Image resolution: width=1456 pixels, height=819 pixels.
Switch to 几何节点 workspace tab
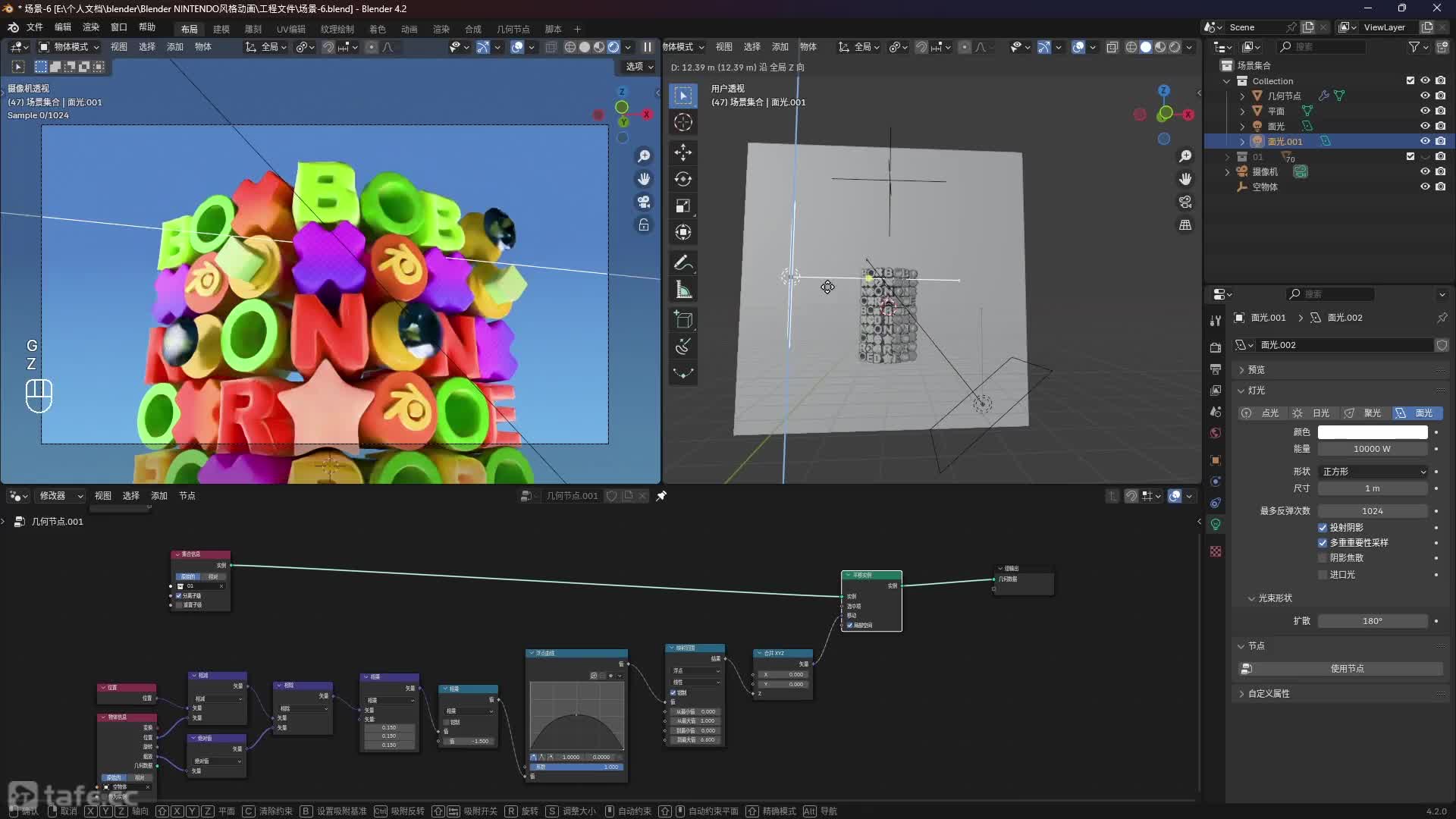(513, 29)
